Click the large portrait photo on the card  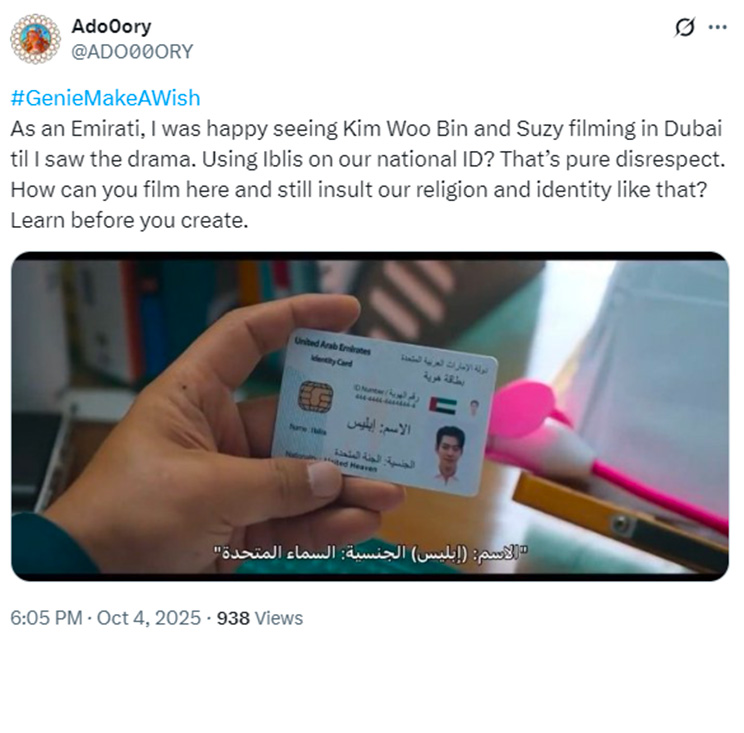click(x=449, y=453)
